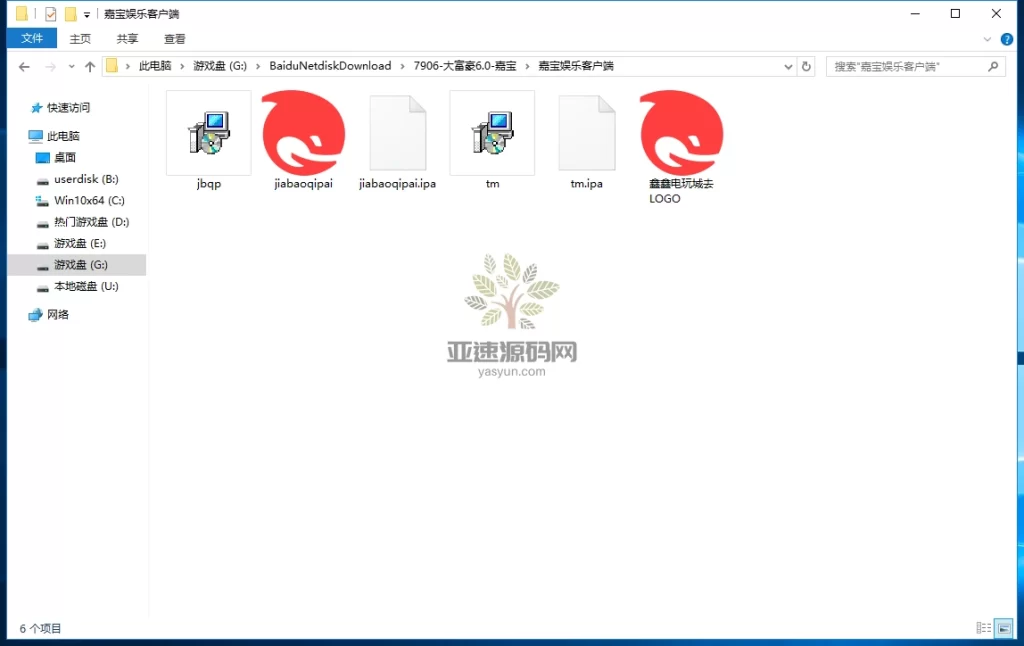Select the tm.ipa file icon
This screenshot has height=646, width=1024.
(586, 132)
